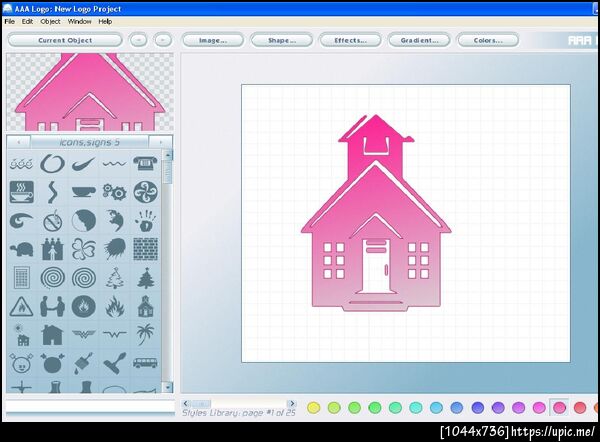Open the Edit menu
Screen dimensions: 600x442
(27, 21)
